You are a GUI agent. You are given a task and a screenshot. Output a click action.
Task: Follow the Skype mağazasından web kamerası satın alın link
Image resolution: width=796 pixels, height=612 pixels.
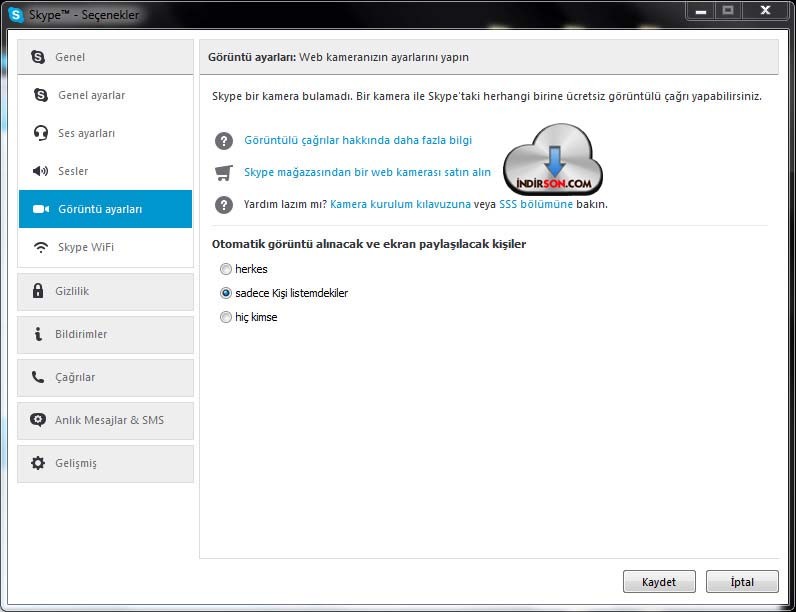[368, 172]
